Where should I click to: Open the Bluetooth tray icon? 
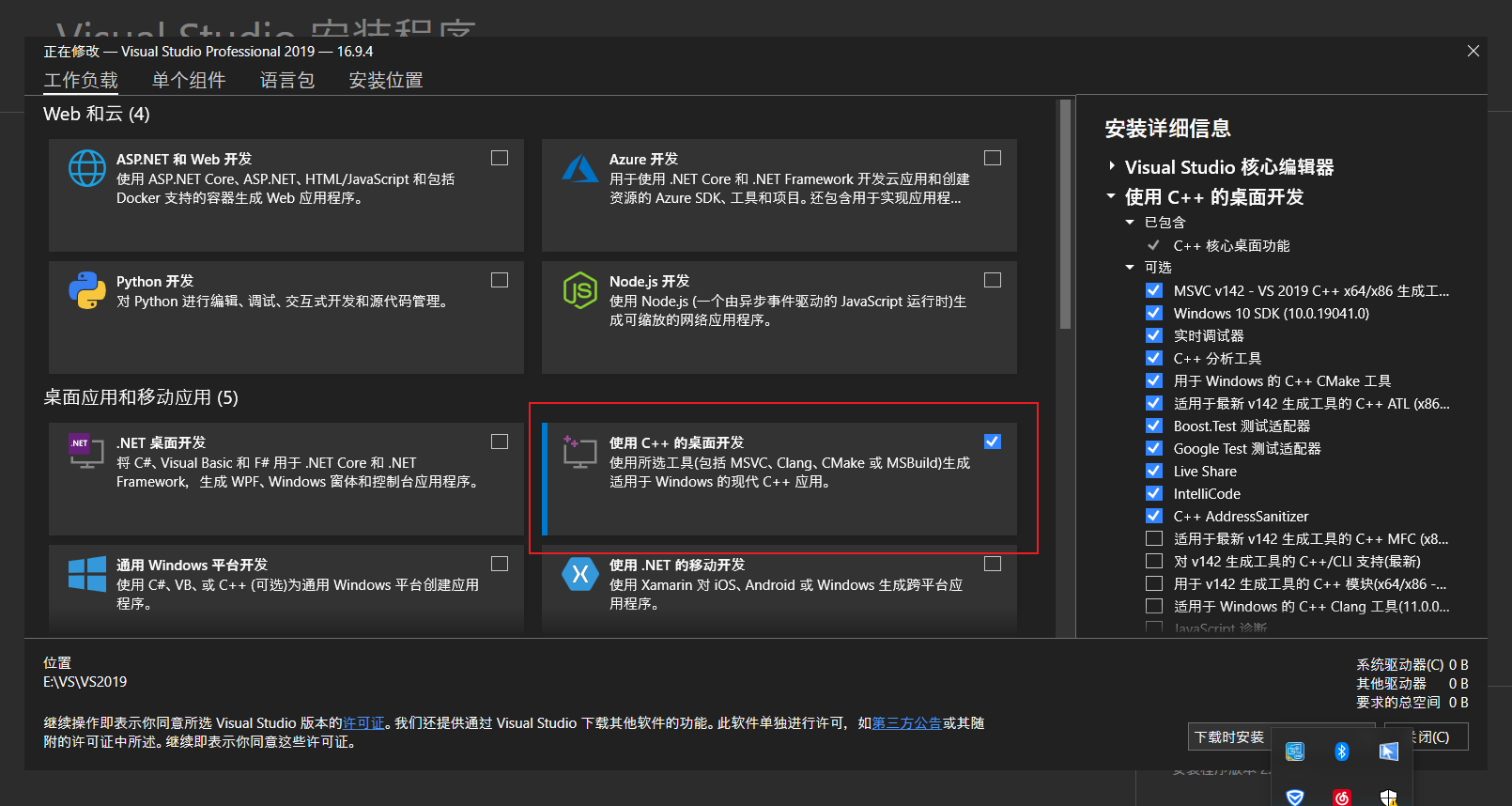1342,752
